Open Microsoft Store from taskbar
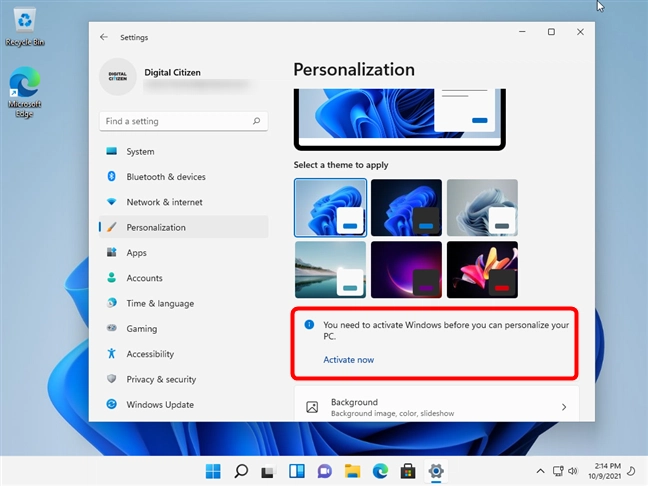 (x=408, y=471)
